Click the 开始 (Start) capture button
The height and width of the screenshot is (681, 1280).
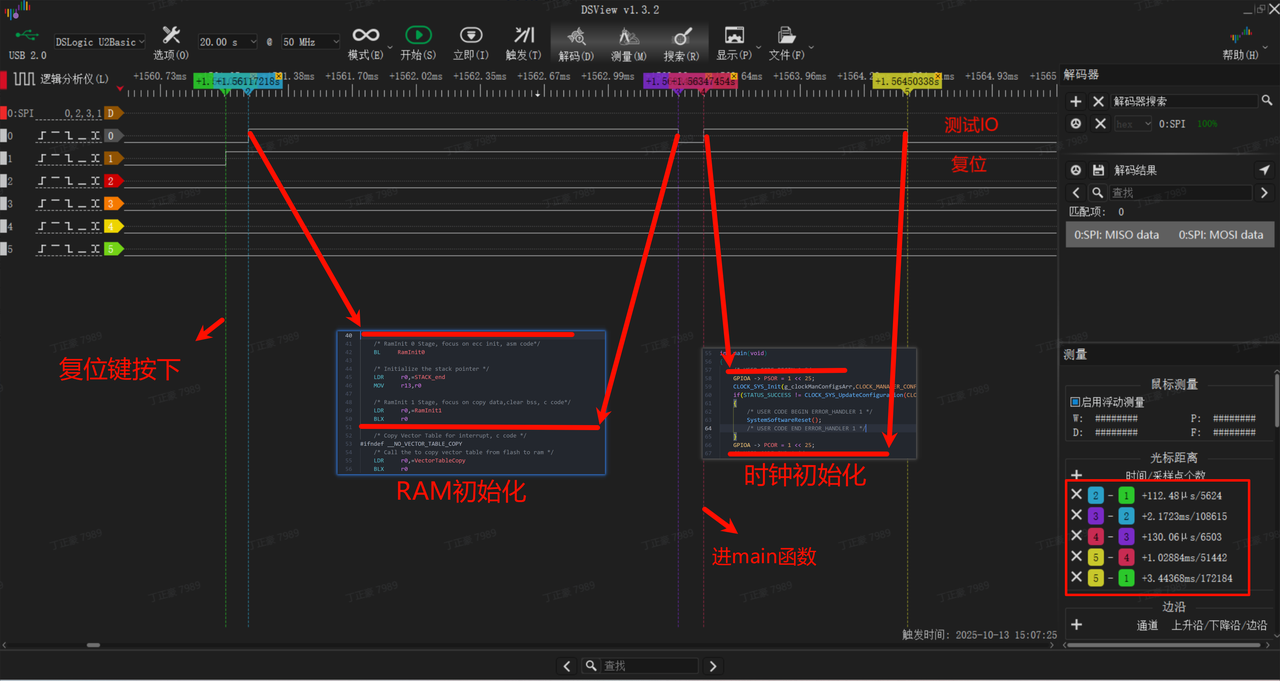point(418,38)
